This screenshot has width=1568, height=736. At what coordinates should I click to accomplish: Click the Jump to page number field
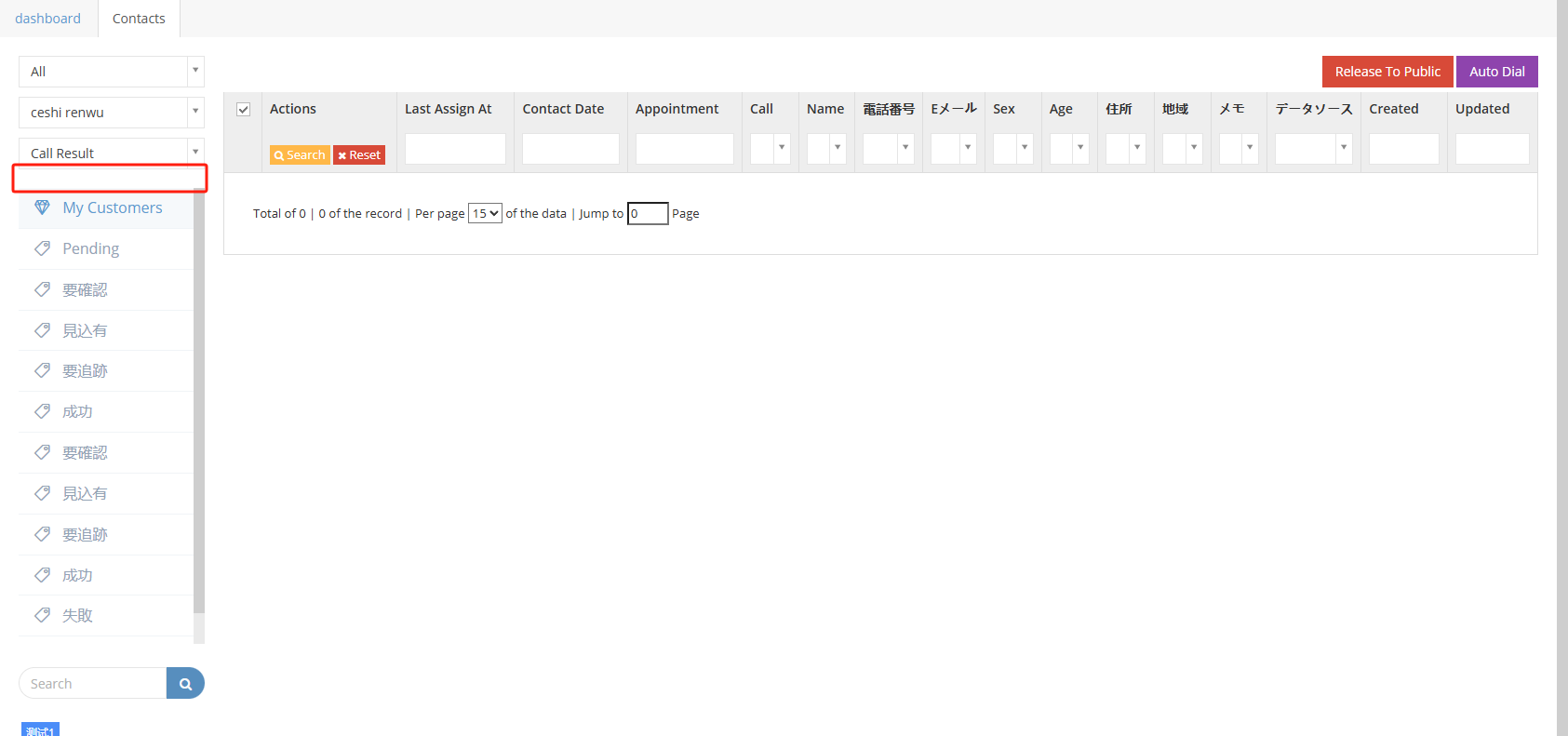pyautogui.click(x=648, y=213)
